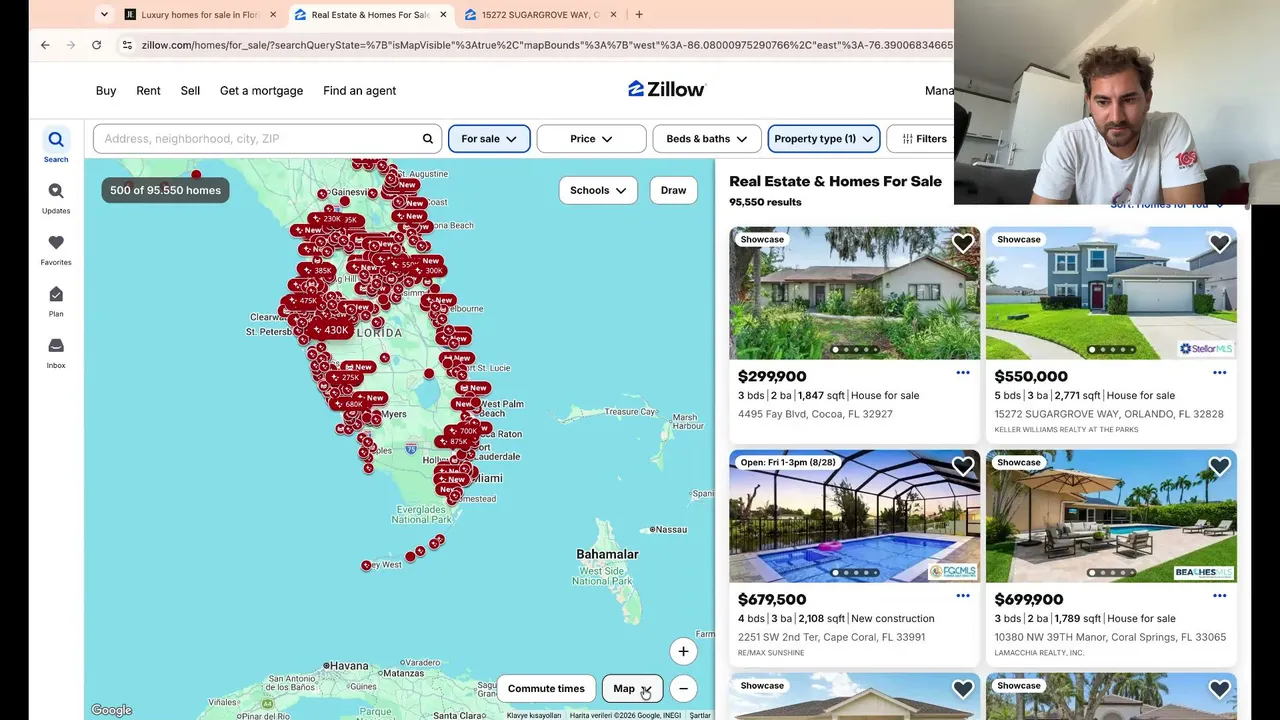Go back with the browser back arrow
1280x720 pixels.
[45, 45]
